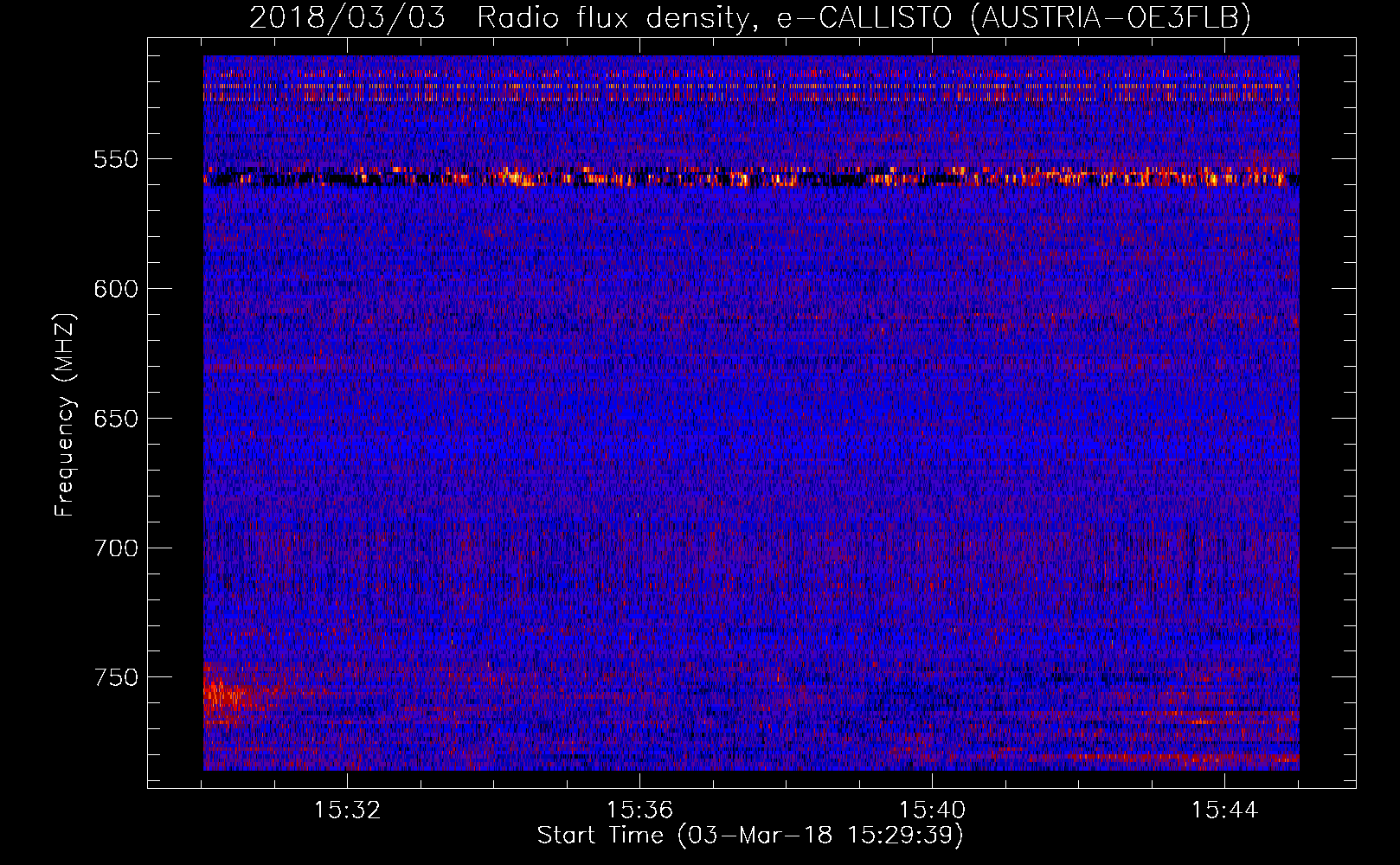Click the 600 frequency tick label

tap(116, 289)
